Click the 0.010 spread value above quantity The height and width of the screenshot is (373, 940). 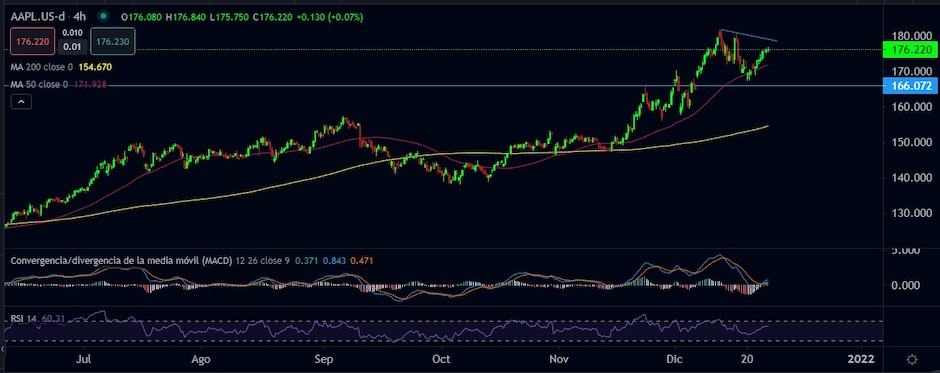click(x=73, y=34)
